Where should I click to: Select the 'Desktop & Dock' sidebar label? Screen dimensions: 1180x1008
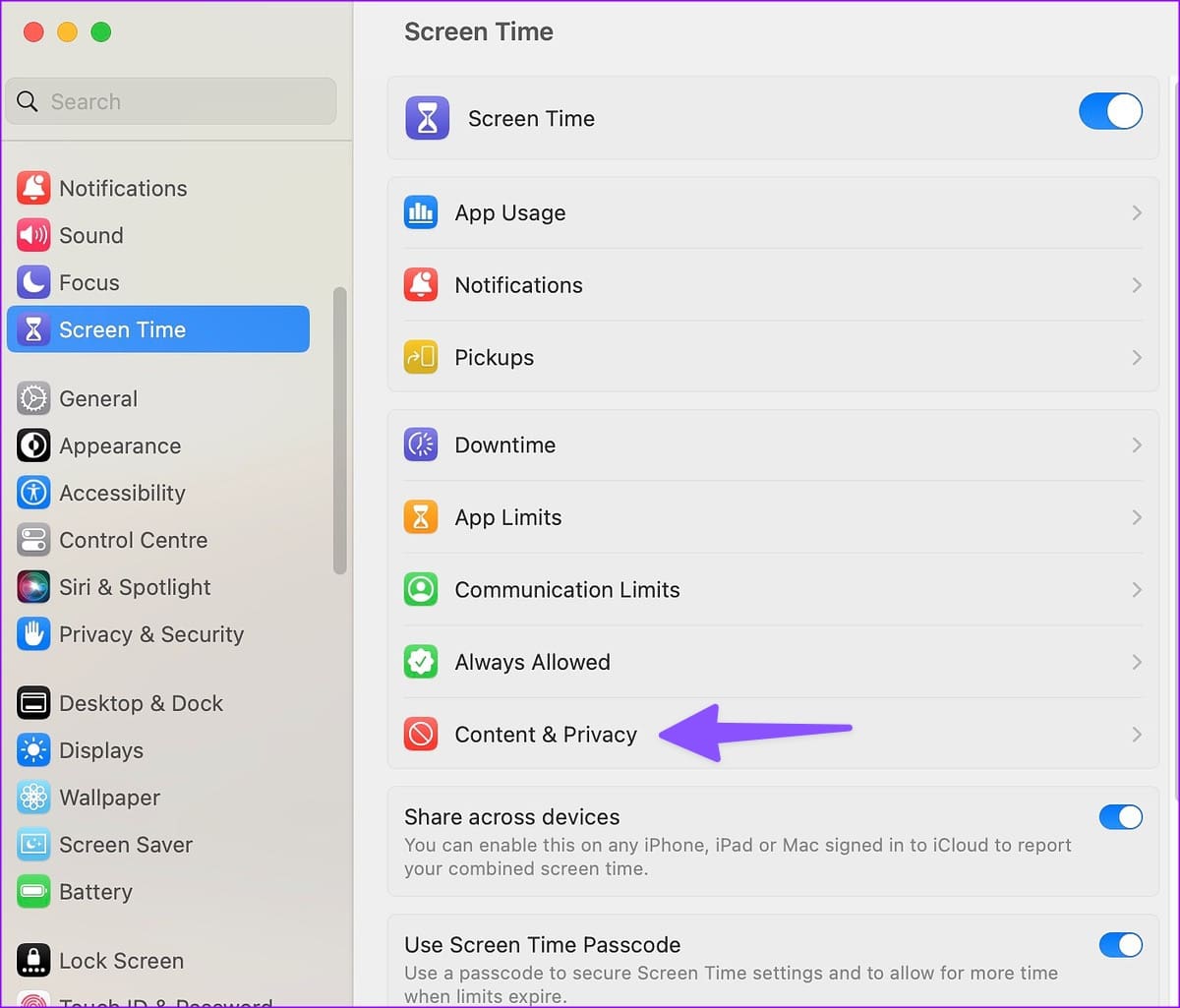pyautogui.click(x=142, y=703)
